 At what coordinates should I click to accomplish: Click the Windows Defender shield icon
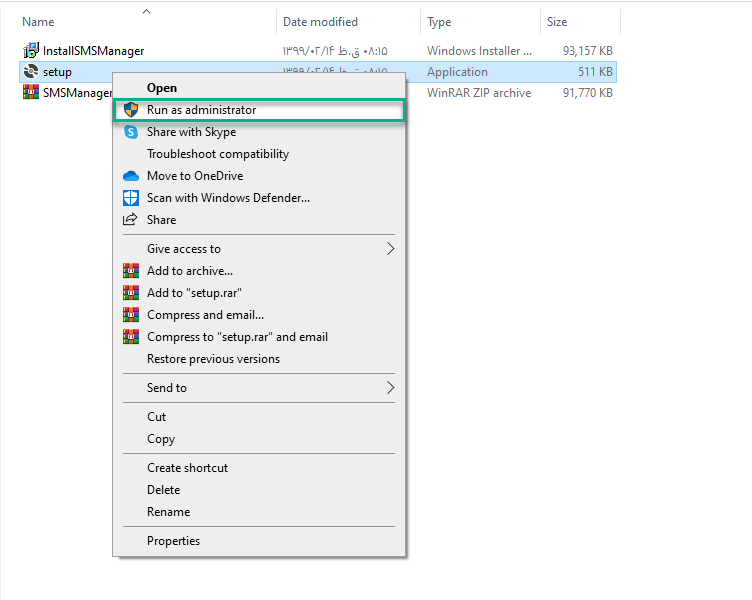[131, 198]
